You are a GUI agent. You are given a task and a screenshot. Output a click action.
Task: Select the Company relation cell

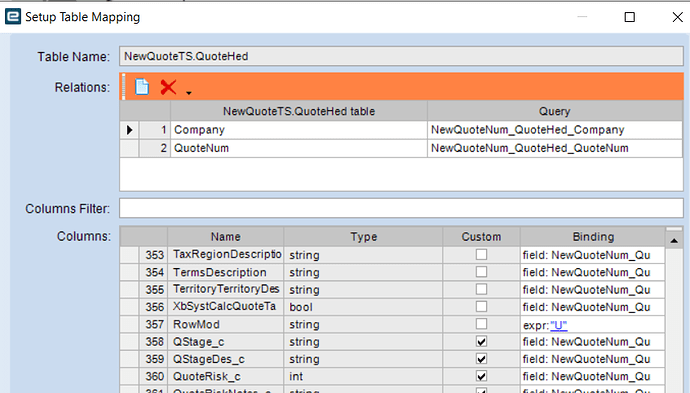click(299, 130)
